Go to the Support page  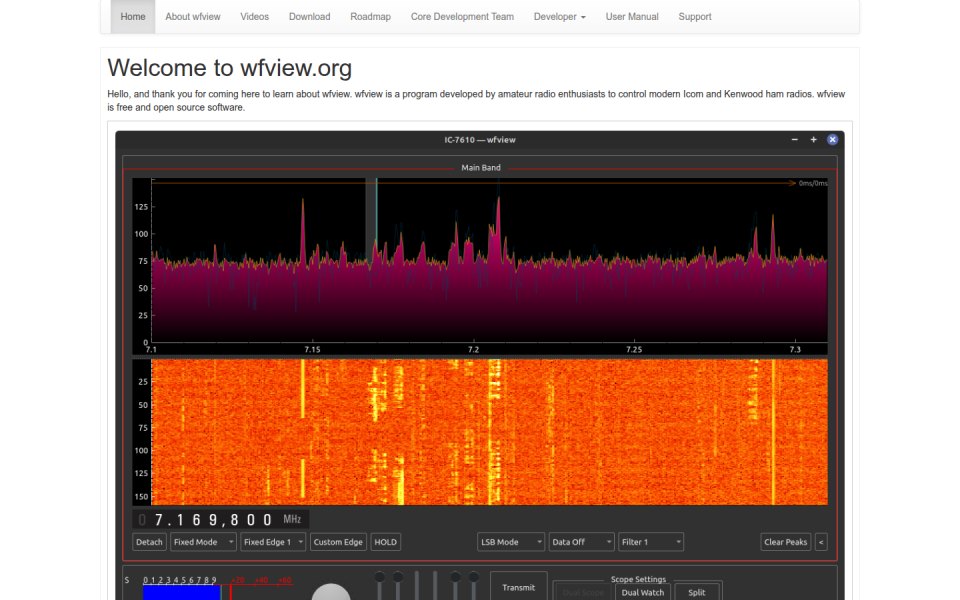[x=695, y=17]
